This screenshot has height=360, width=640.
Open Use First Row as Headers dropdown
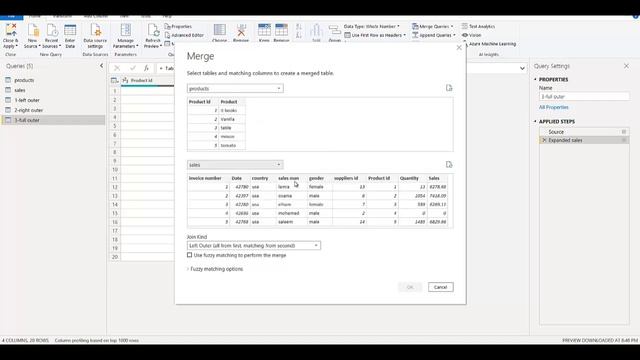(375, 36)
